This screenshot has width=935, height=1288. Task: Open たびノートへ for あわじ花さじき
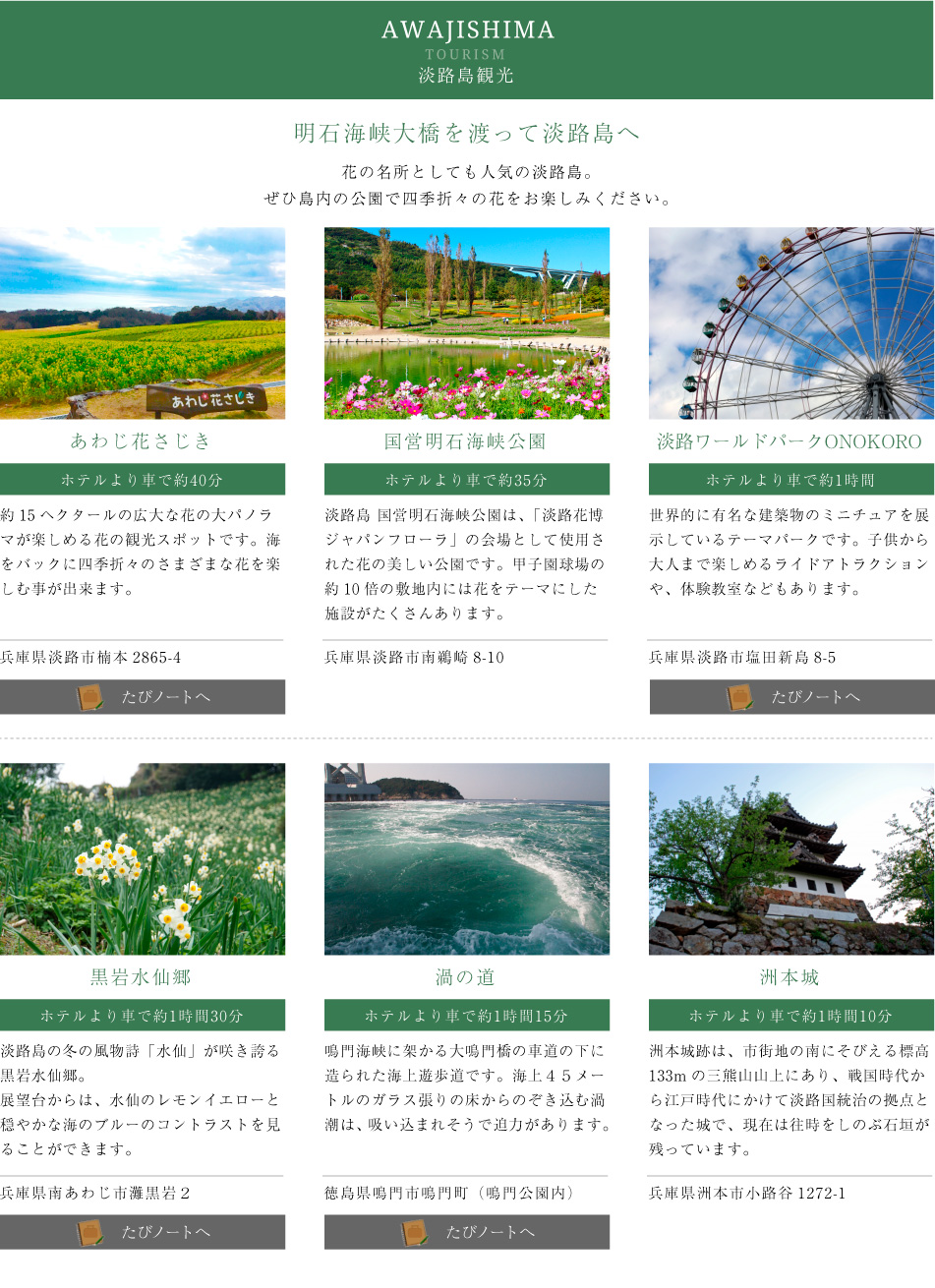(x=143, y=697)
